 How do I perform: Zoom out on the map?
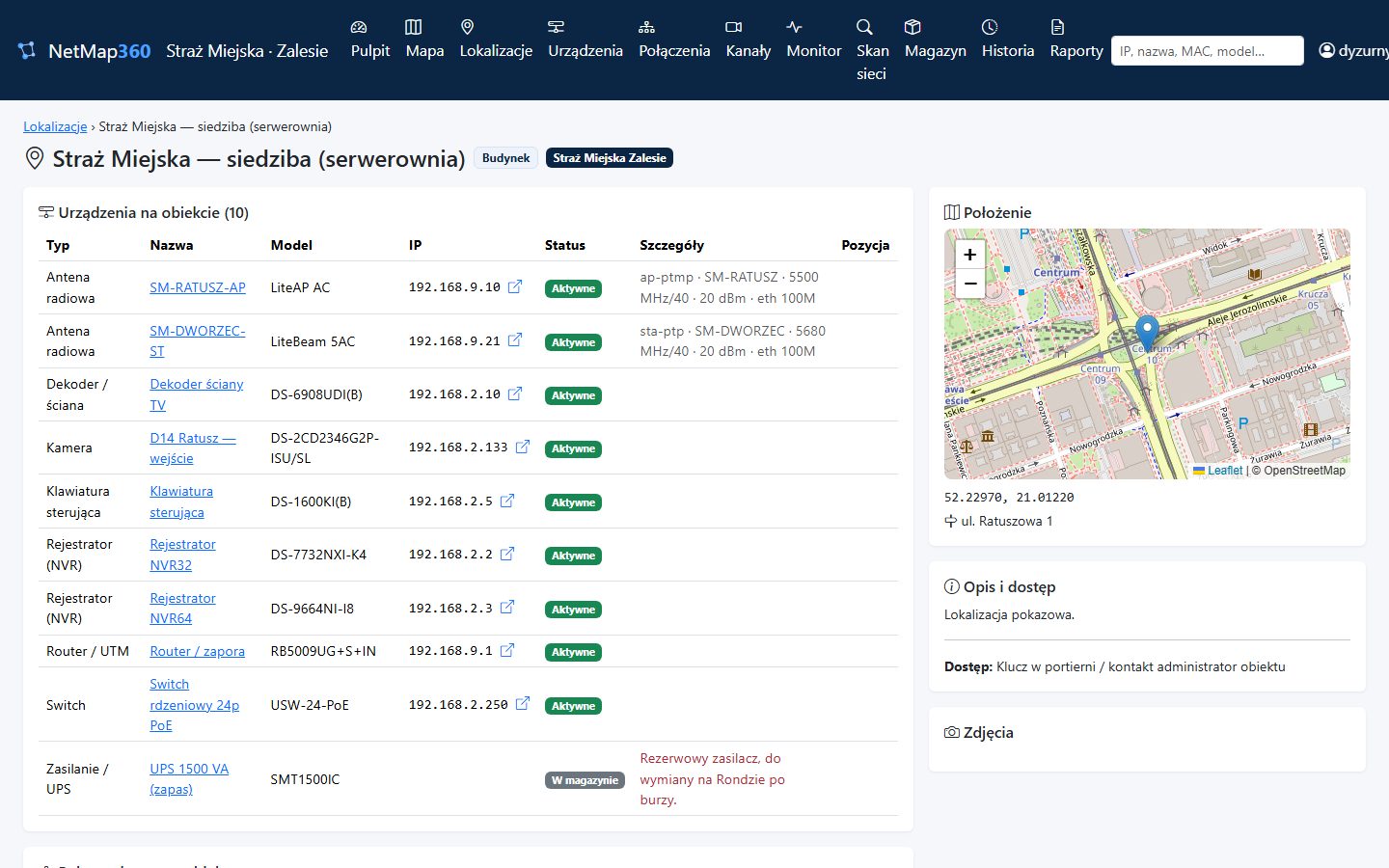click(x=970, y=284)
